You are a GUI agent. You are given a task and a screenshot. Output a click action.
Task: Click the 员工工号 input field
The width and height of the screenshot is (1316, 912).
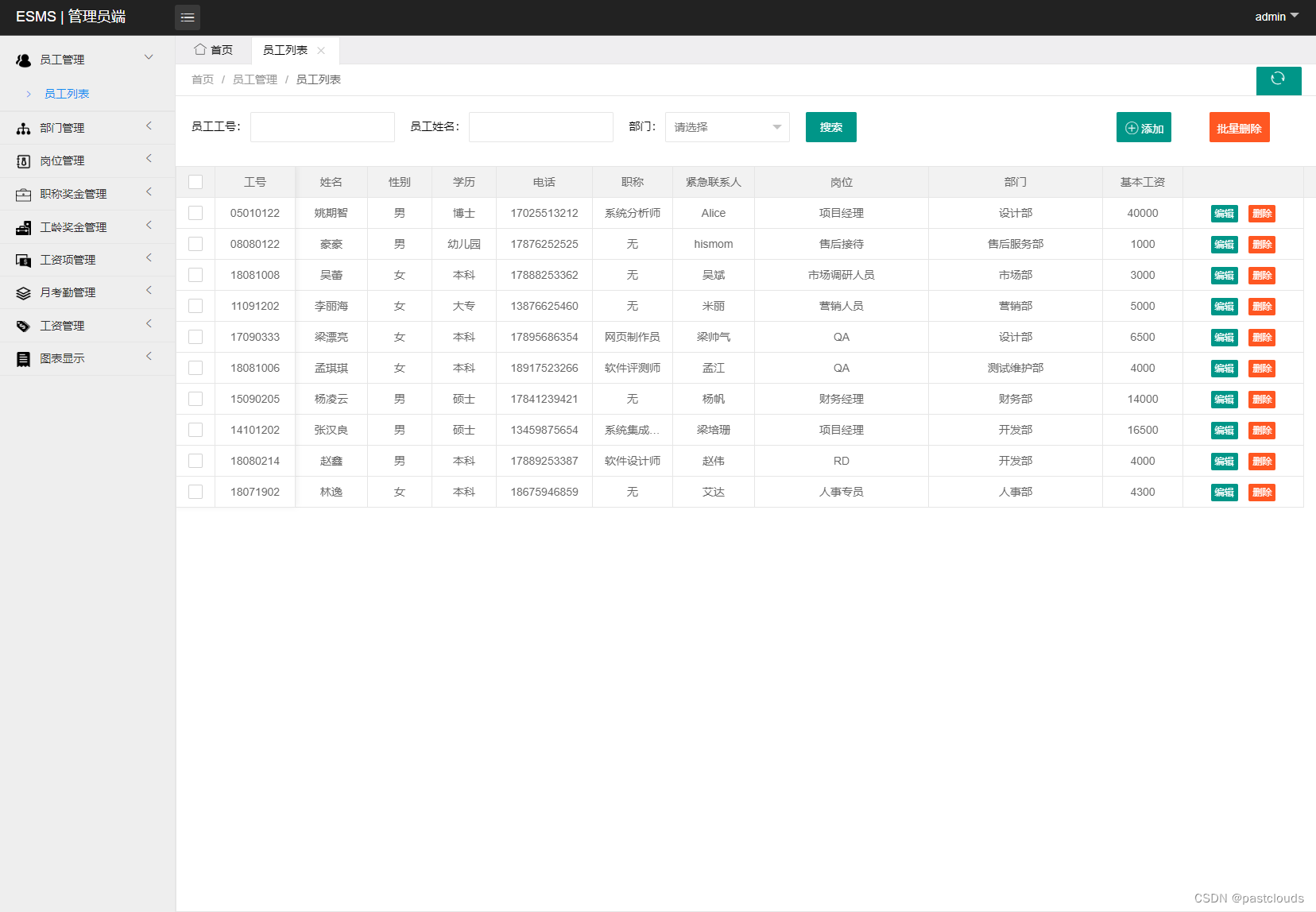coord(323,127)
